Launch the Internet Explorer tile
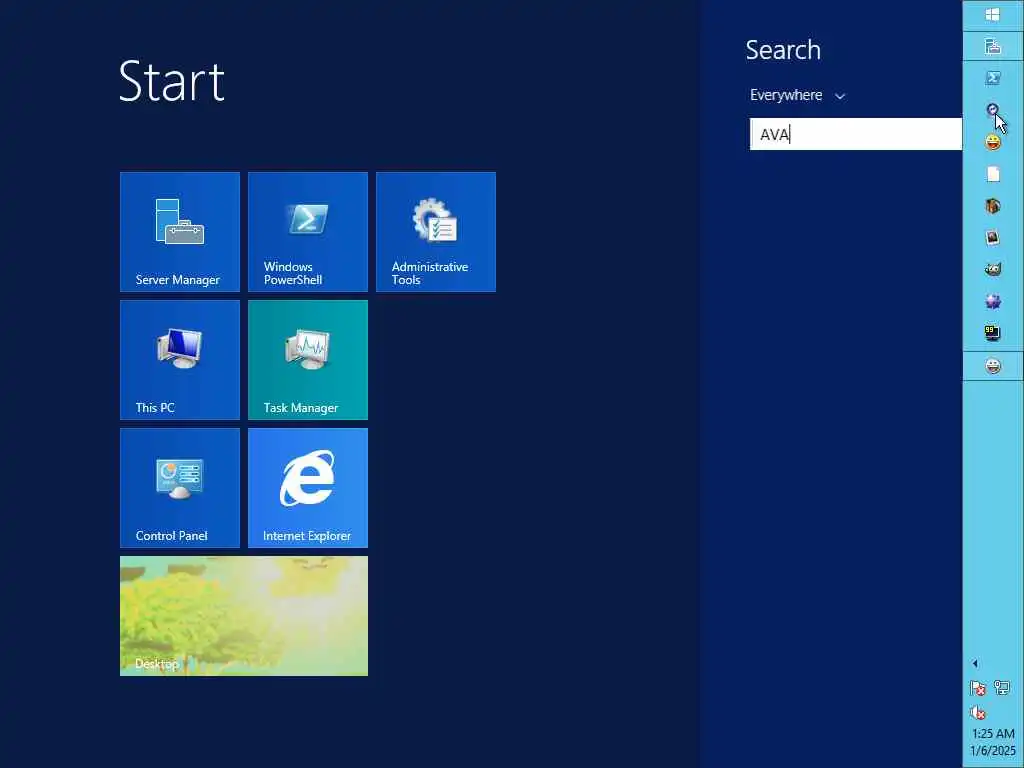Image resolution: width=1024 pixels, height=768 pixels. click(308, 488)
